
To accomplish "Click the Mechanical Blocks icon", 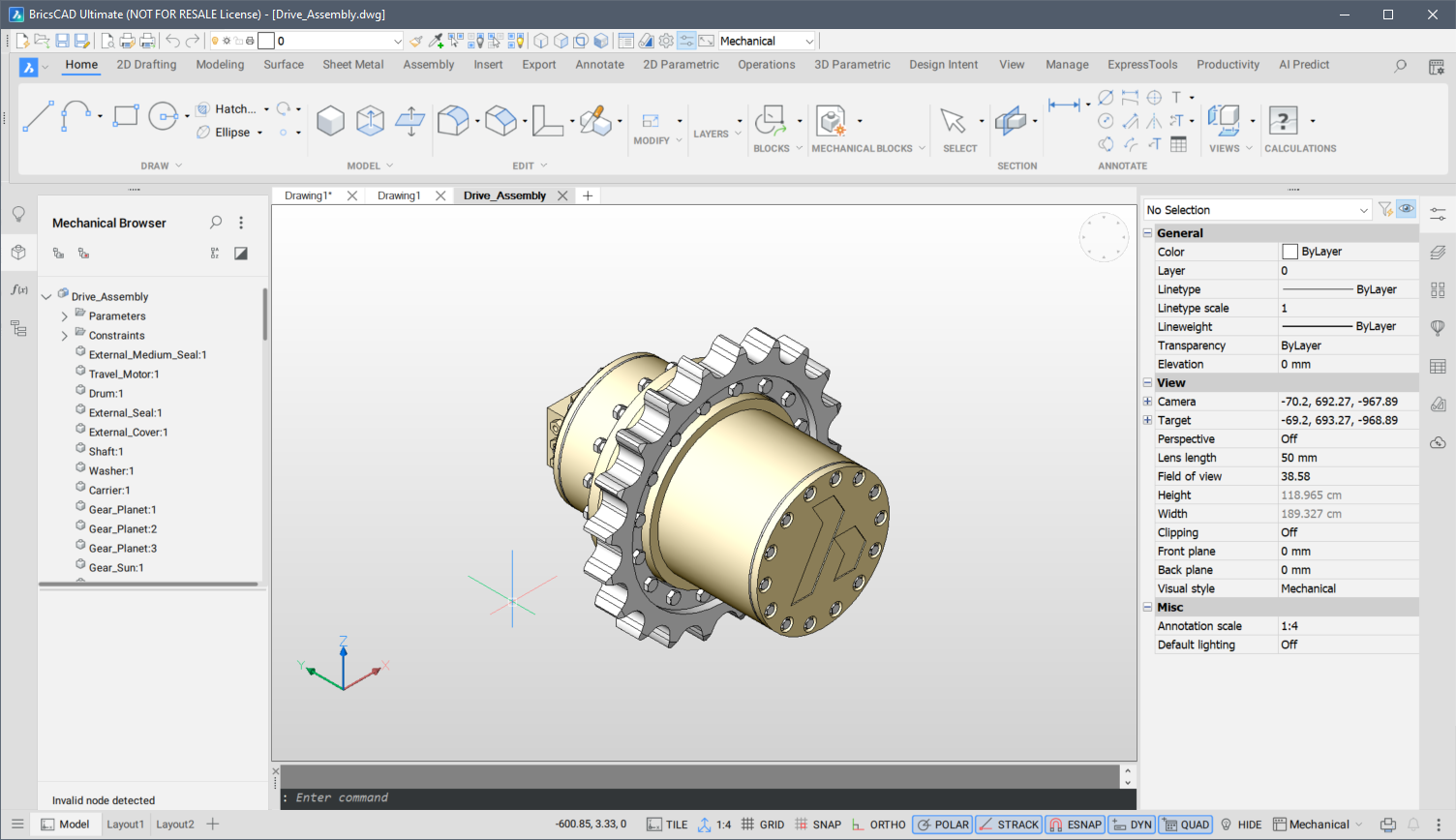I will tap(831, 121).
